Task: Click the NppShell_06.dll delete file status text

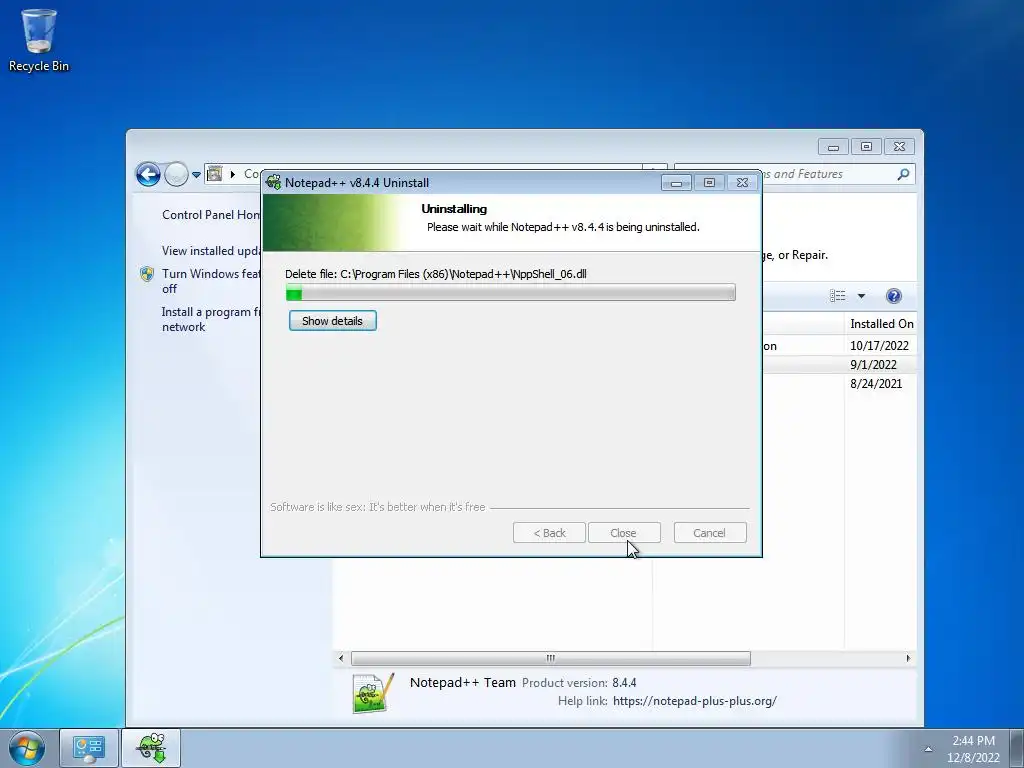Action: coord(436,274)
